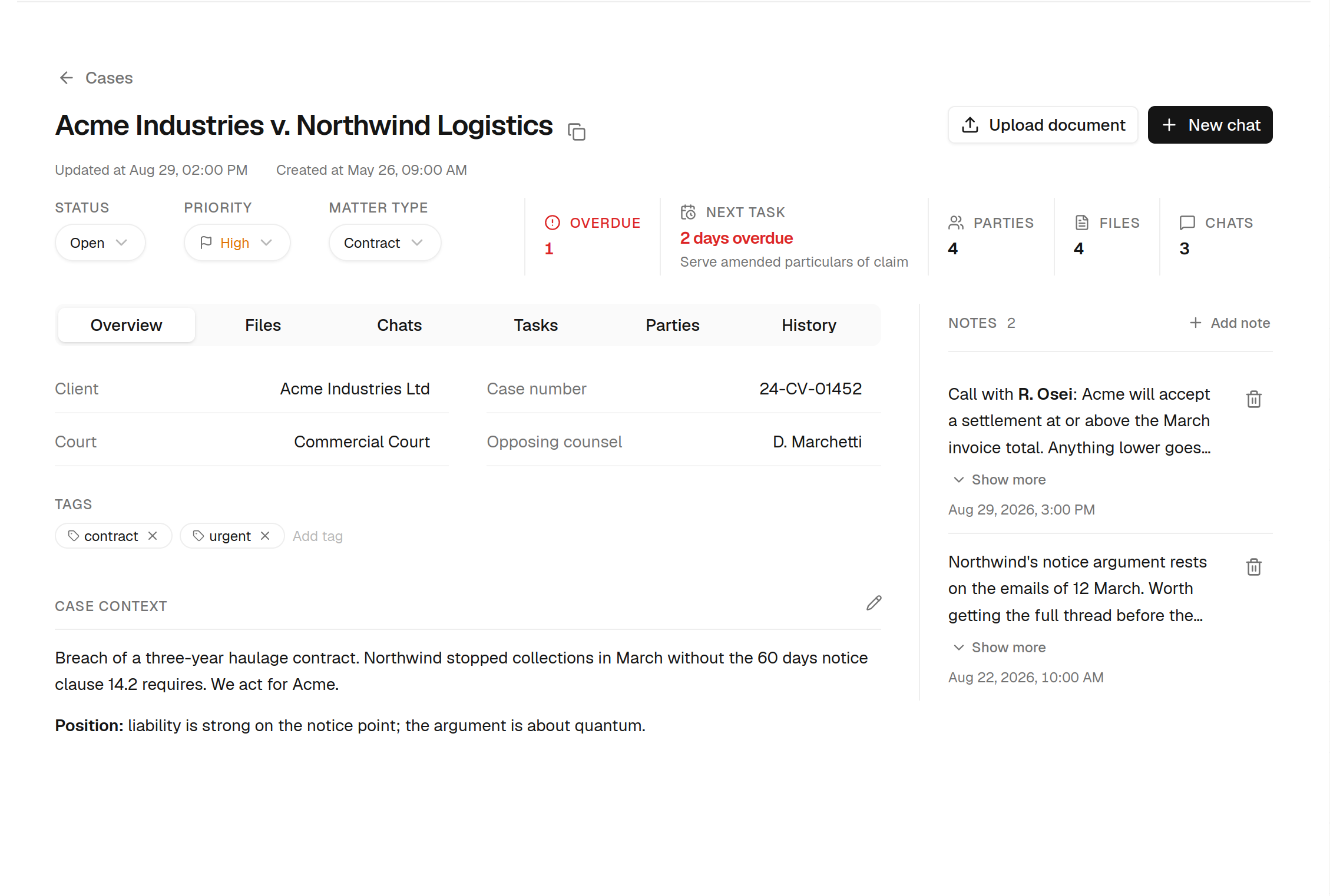The width and height of the screenshot is (1330, 896).
Task: Delete the Northwind's notice argument note
Action: click(1253, 567)
